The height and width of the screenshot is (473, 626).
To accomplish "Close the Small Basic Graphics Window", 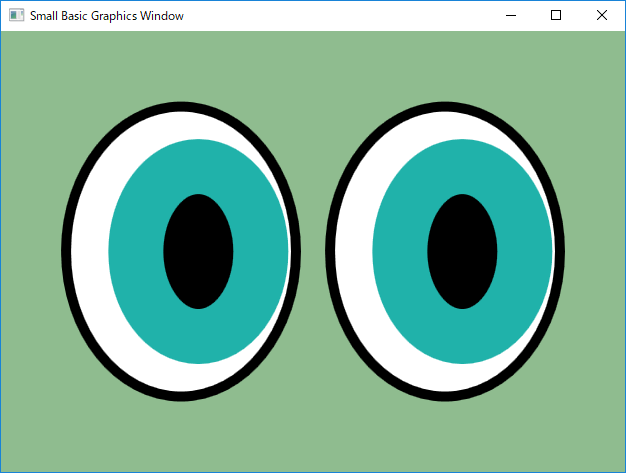I will click(602, 16).
